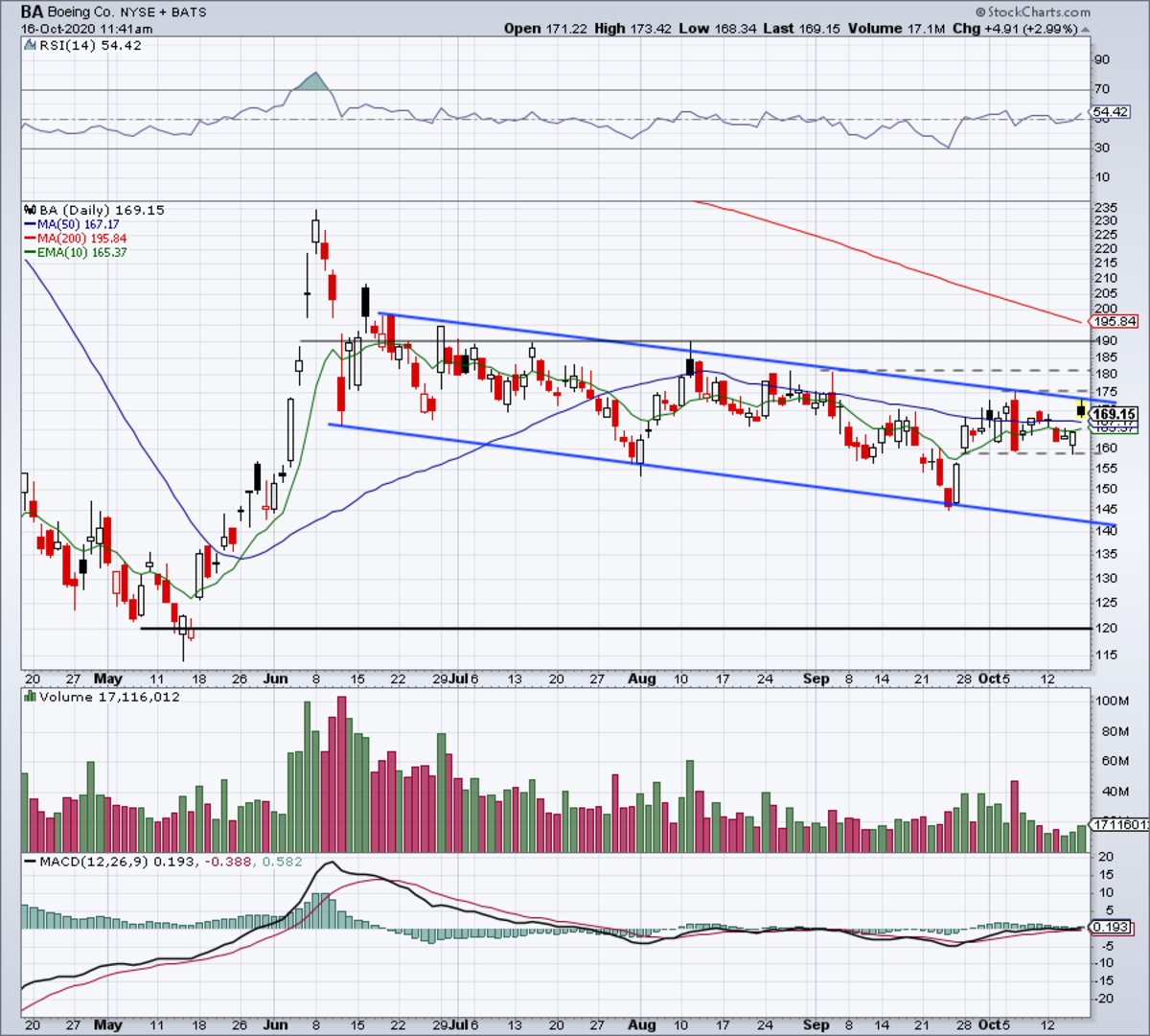Click the 0.582 MACD histogram value
This screenshot has width=1150, height=1036.
coord(282,862)
